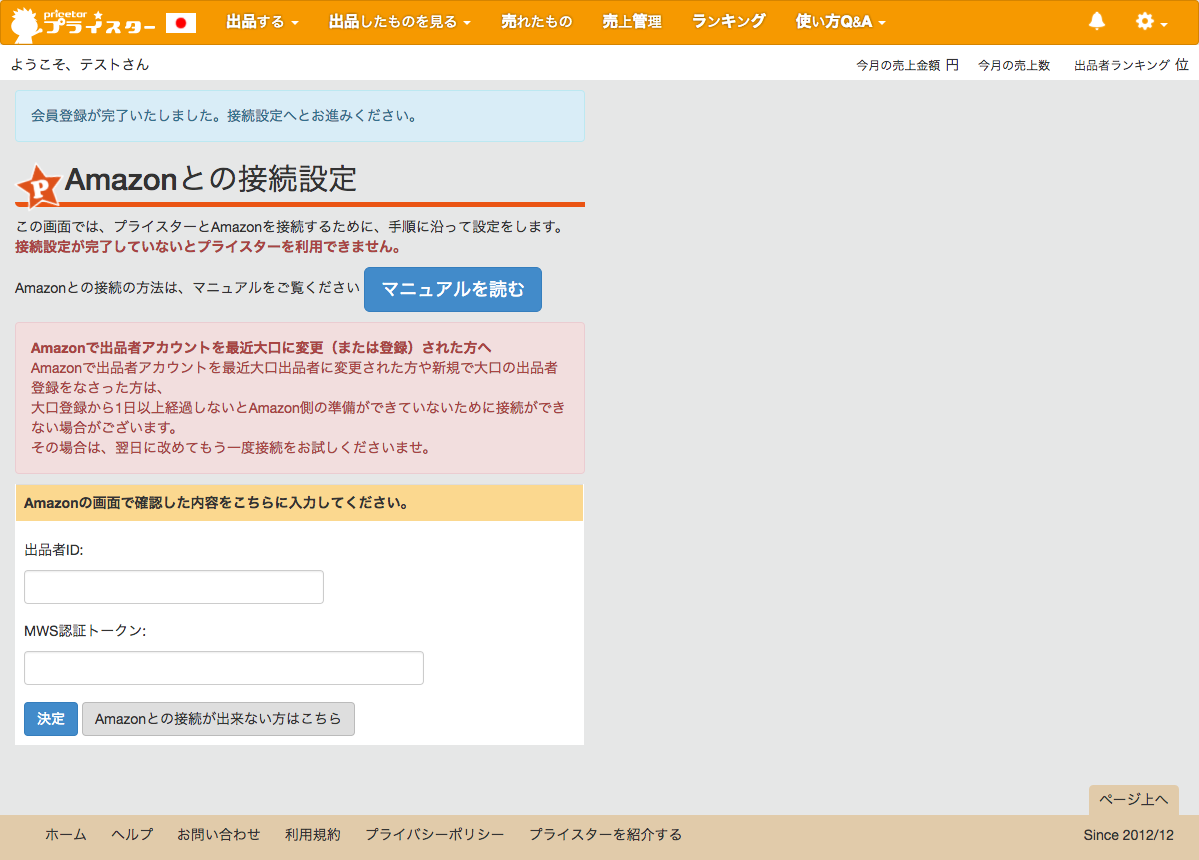Click the Since 2012/12 footer text
The width and height of the screenshot is (1199, 860).
coord(1128,835)
